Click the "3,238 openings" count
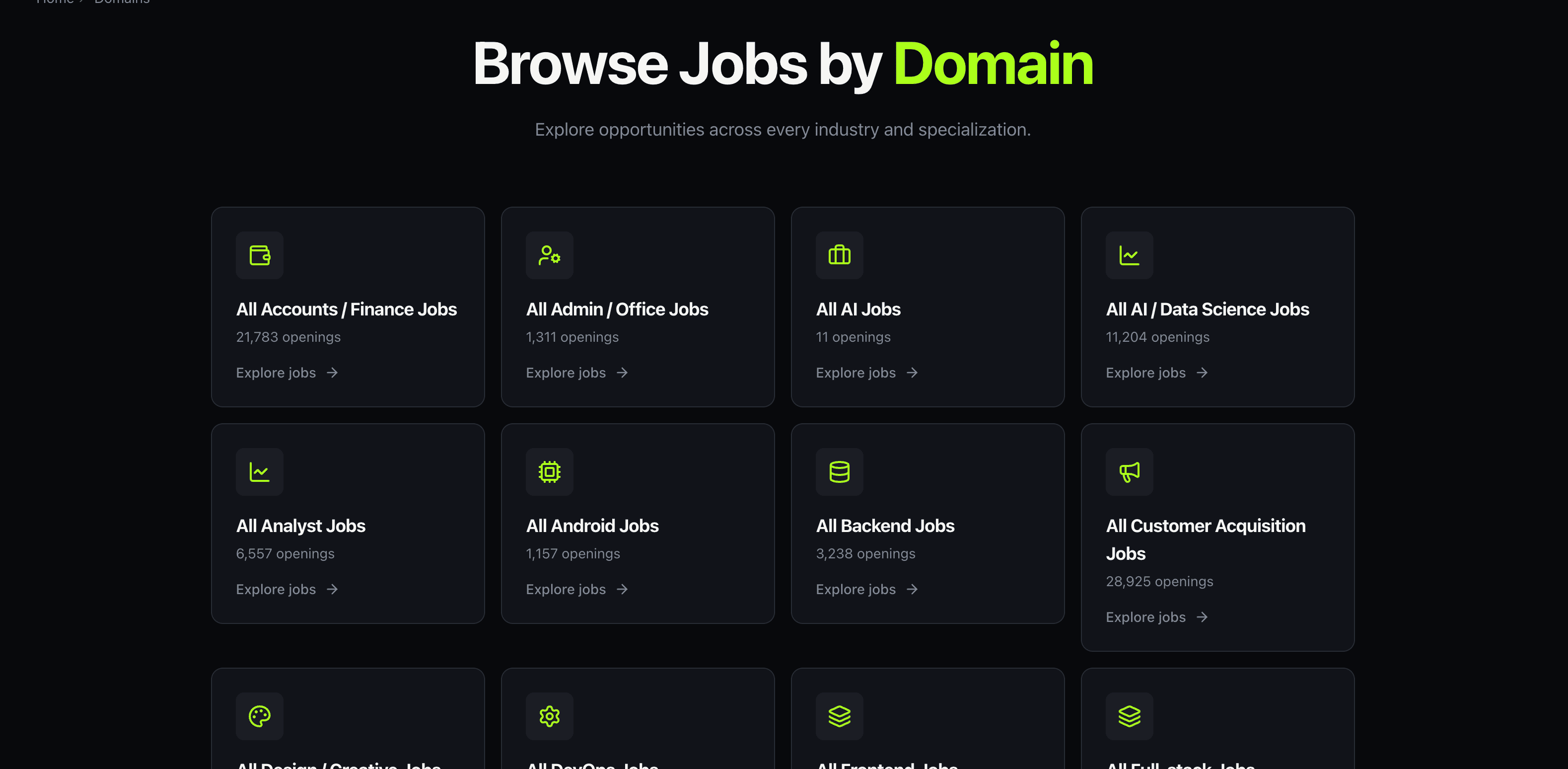 865,554
